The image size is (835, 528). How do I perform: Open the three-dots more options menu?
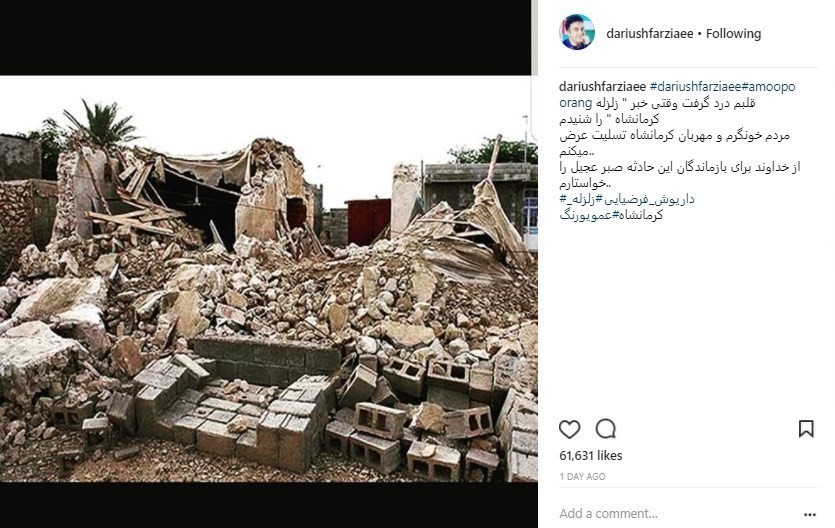[x=809, y=515]
